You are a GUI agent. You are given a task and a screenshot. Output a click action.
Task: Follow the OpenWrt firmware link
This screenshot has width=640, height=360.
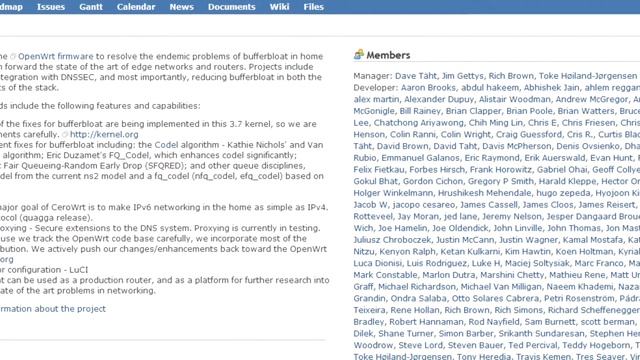click(56, 56)
